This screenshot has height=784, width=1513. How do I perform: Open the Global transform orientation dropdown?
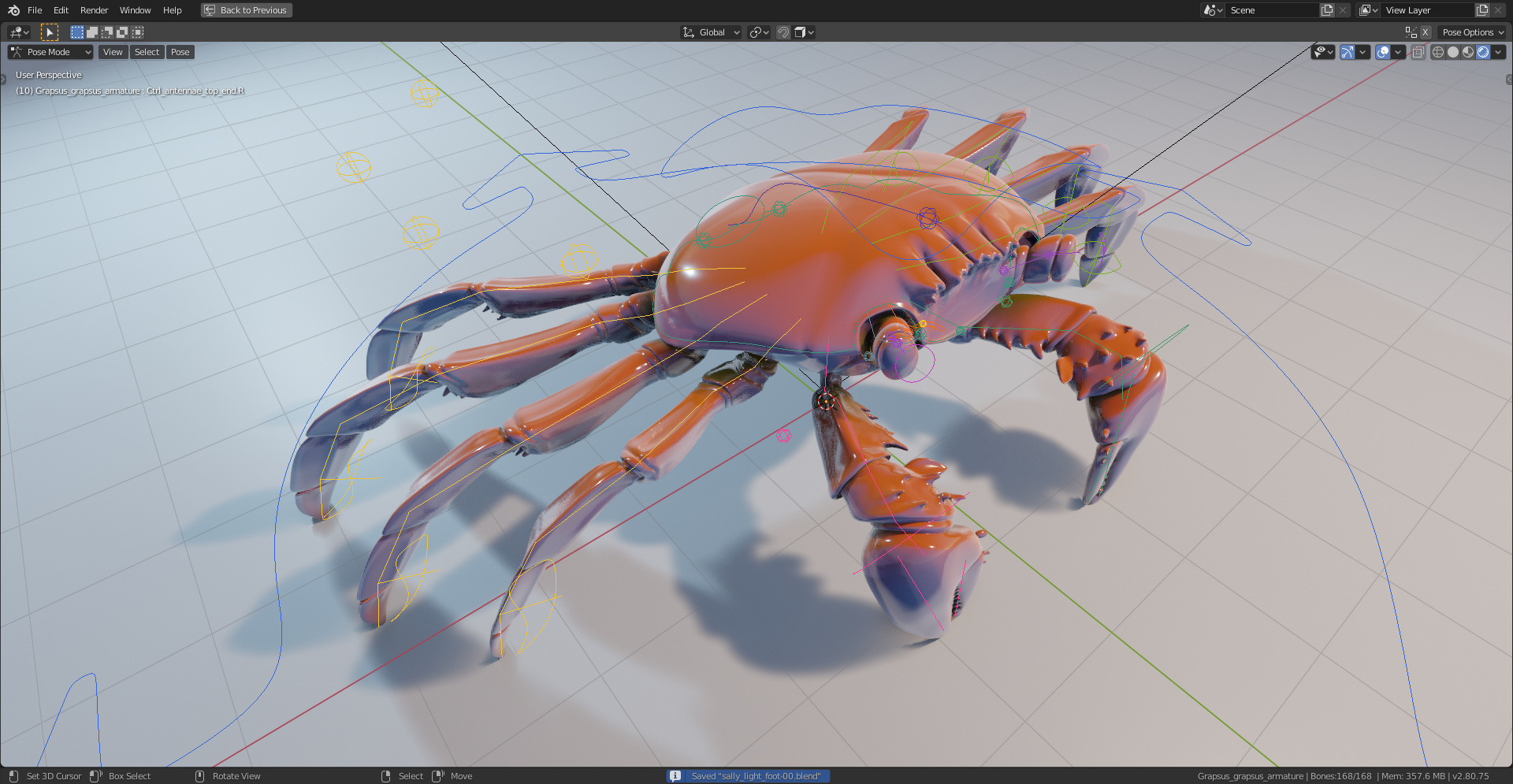pyautogui.click(x=712, y=32)
